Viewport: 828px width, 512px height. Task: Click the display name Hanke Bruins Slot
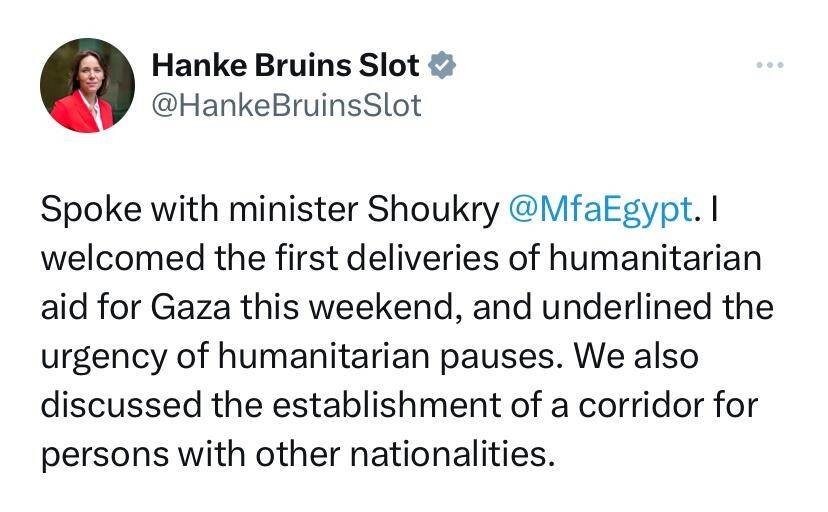pos(287,66)
